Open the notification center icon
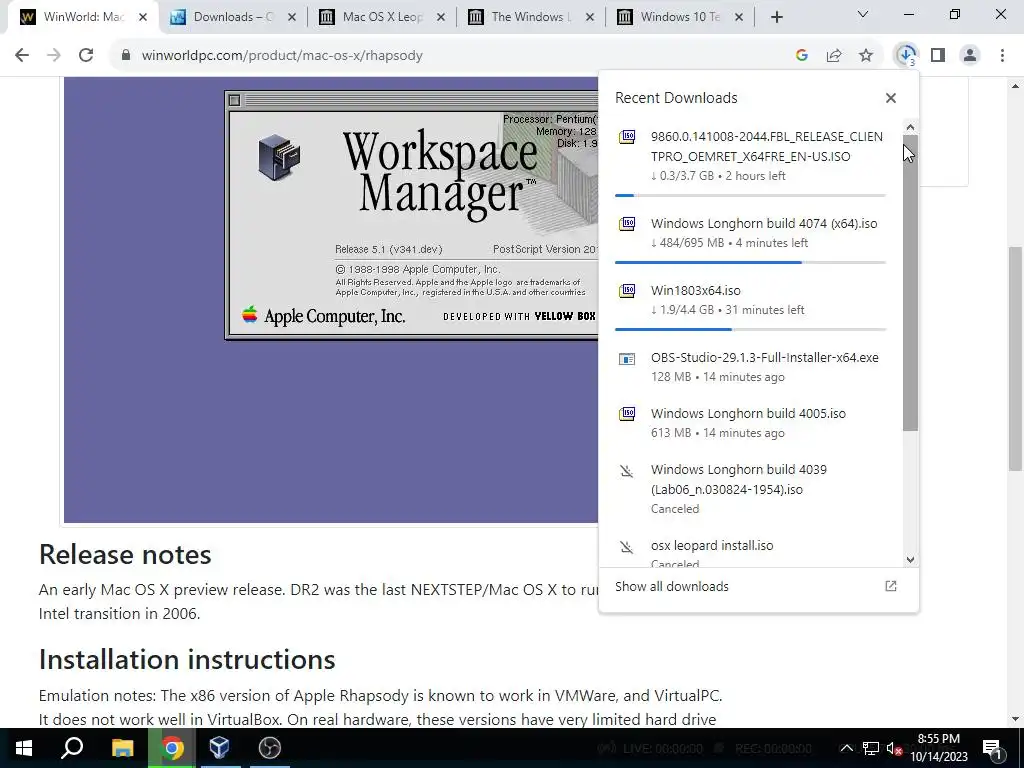The image size is (1024, 768). pyautogui.click(x=992, y=748)
